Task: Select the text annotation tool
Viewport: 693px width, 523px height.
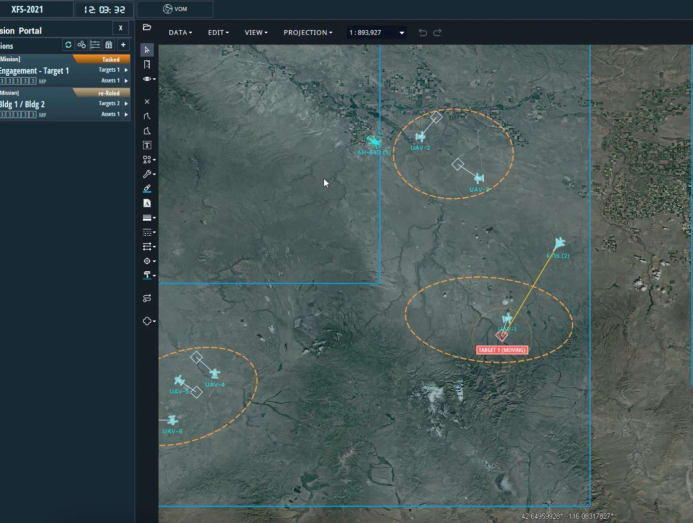Action: click(147, 145)
